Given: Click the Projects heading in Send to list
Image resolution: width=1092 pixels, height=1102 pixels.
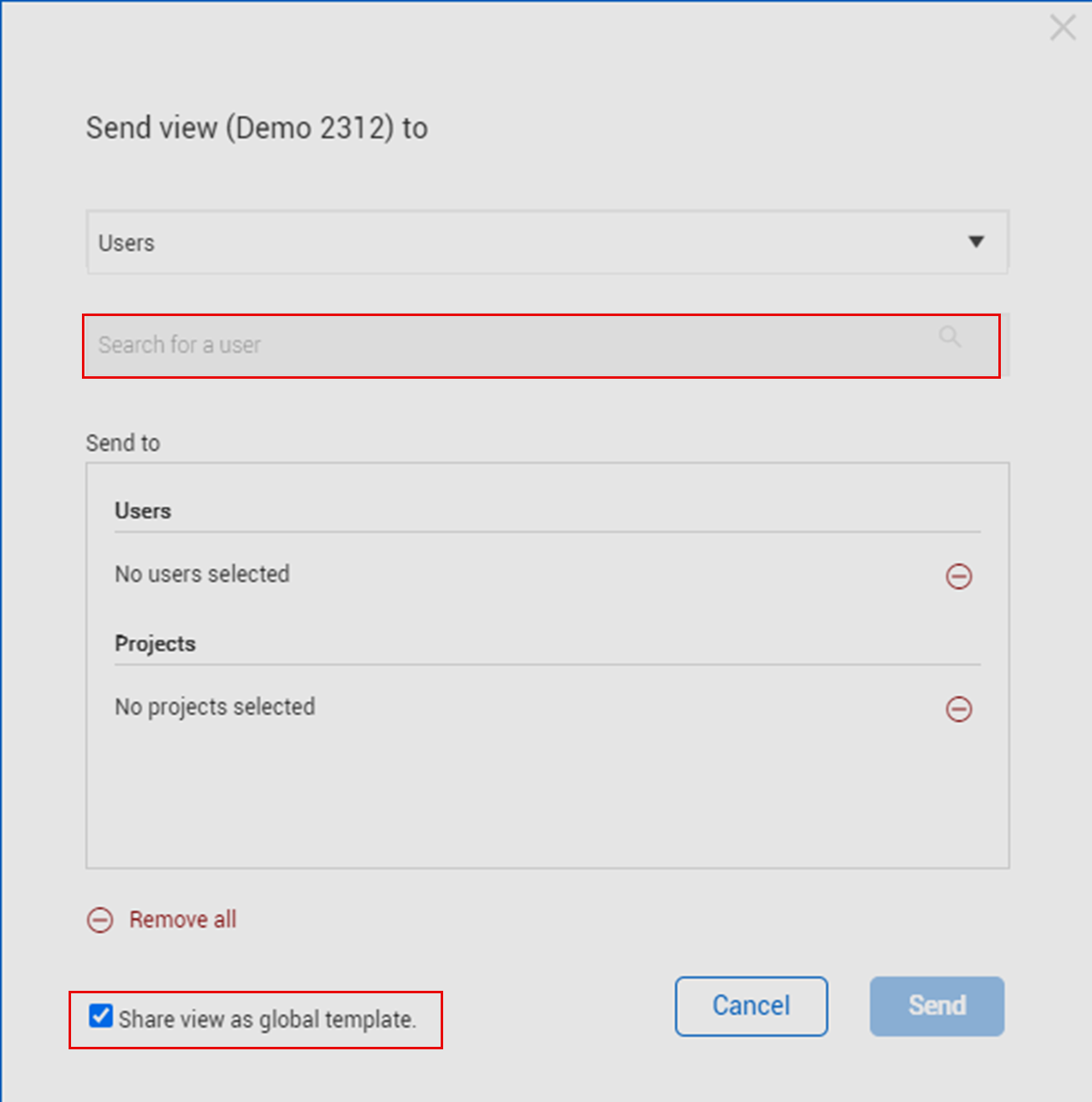Looking at the screenshot, I should [x=155, y=644].
